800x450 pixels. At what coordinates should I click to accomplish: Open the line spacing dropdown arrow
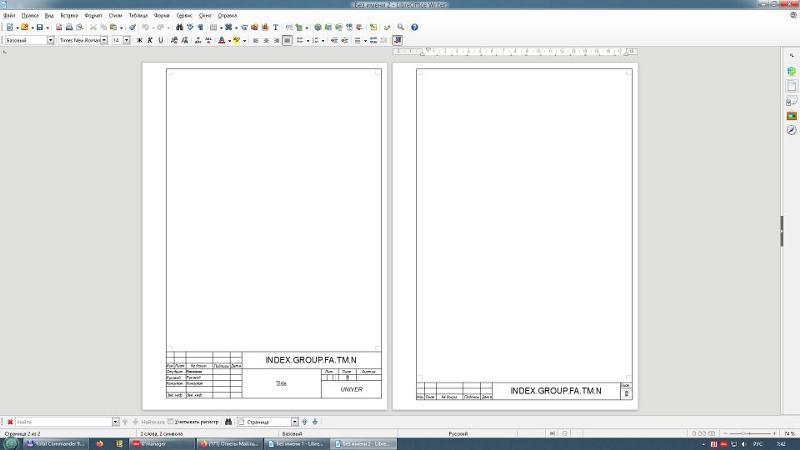click(365, 41)
